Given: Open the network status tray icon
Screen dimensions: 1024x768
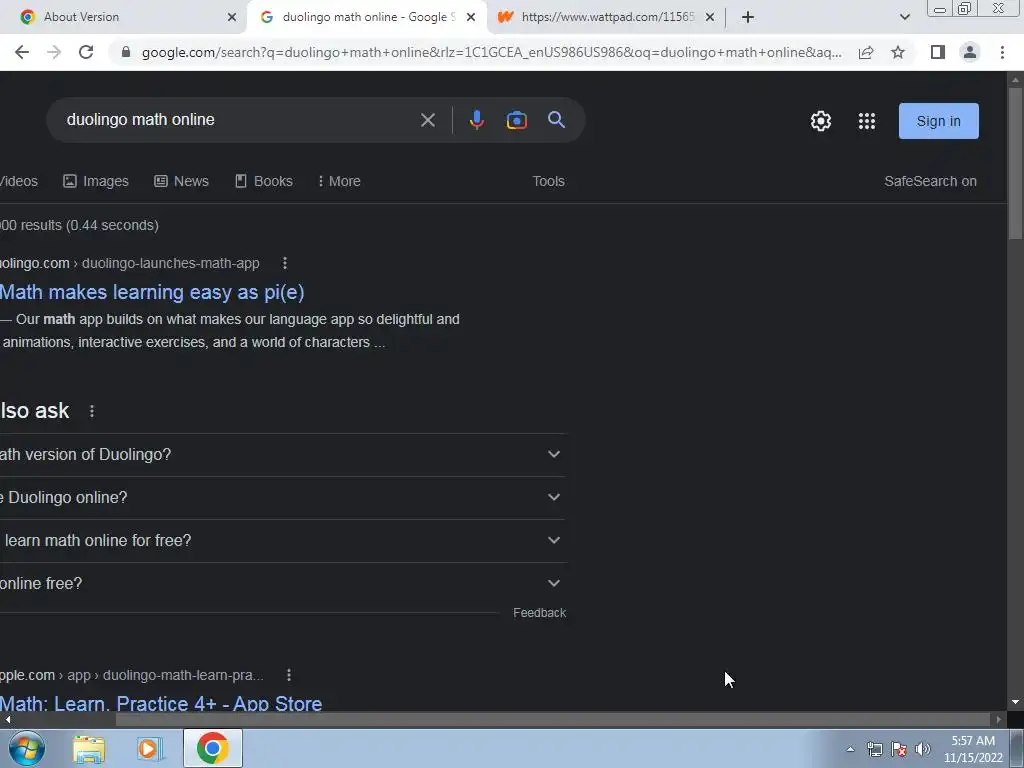Looking at the screenshot, I should (874, 749).
